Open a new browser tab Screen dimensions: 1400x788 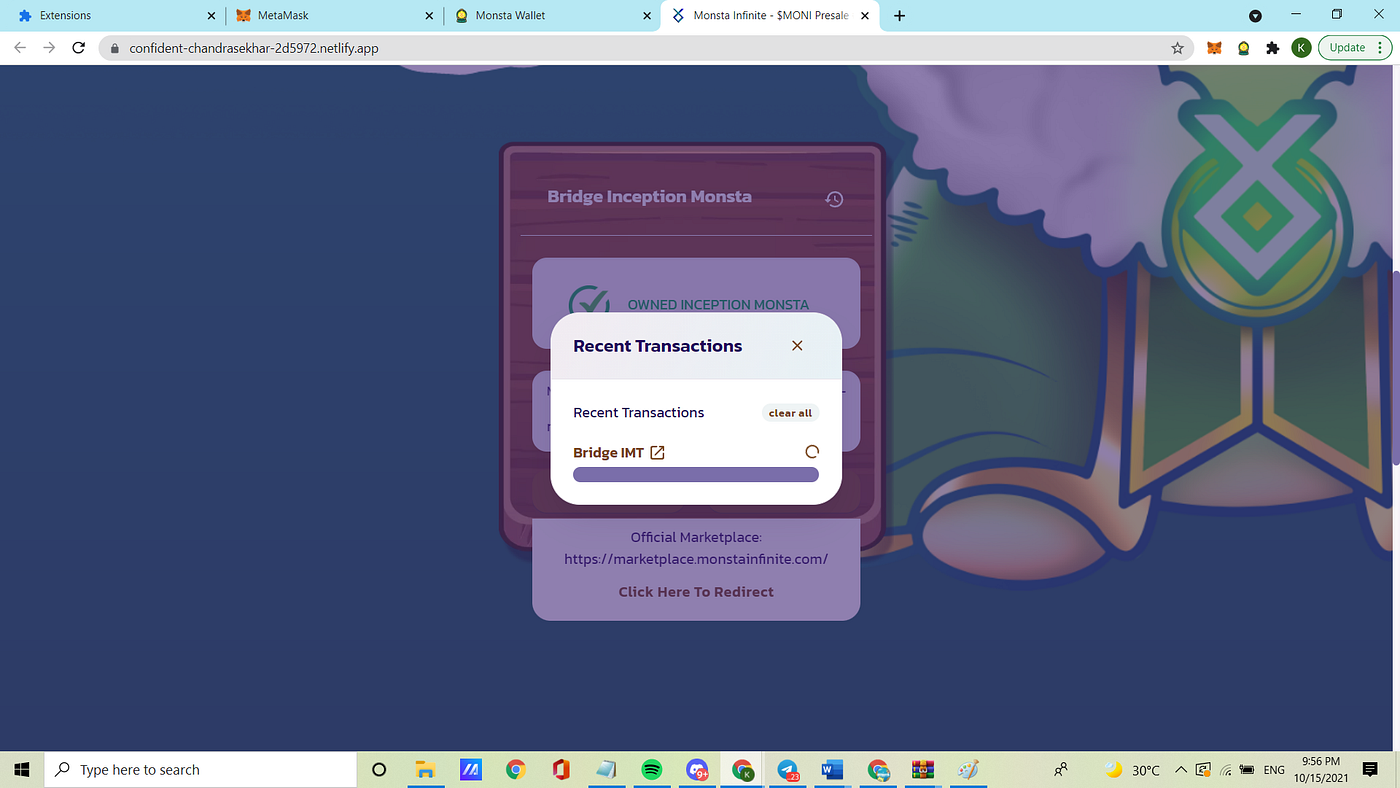click(899, 16)
